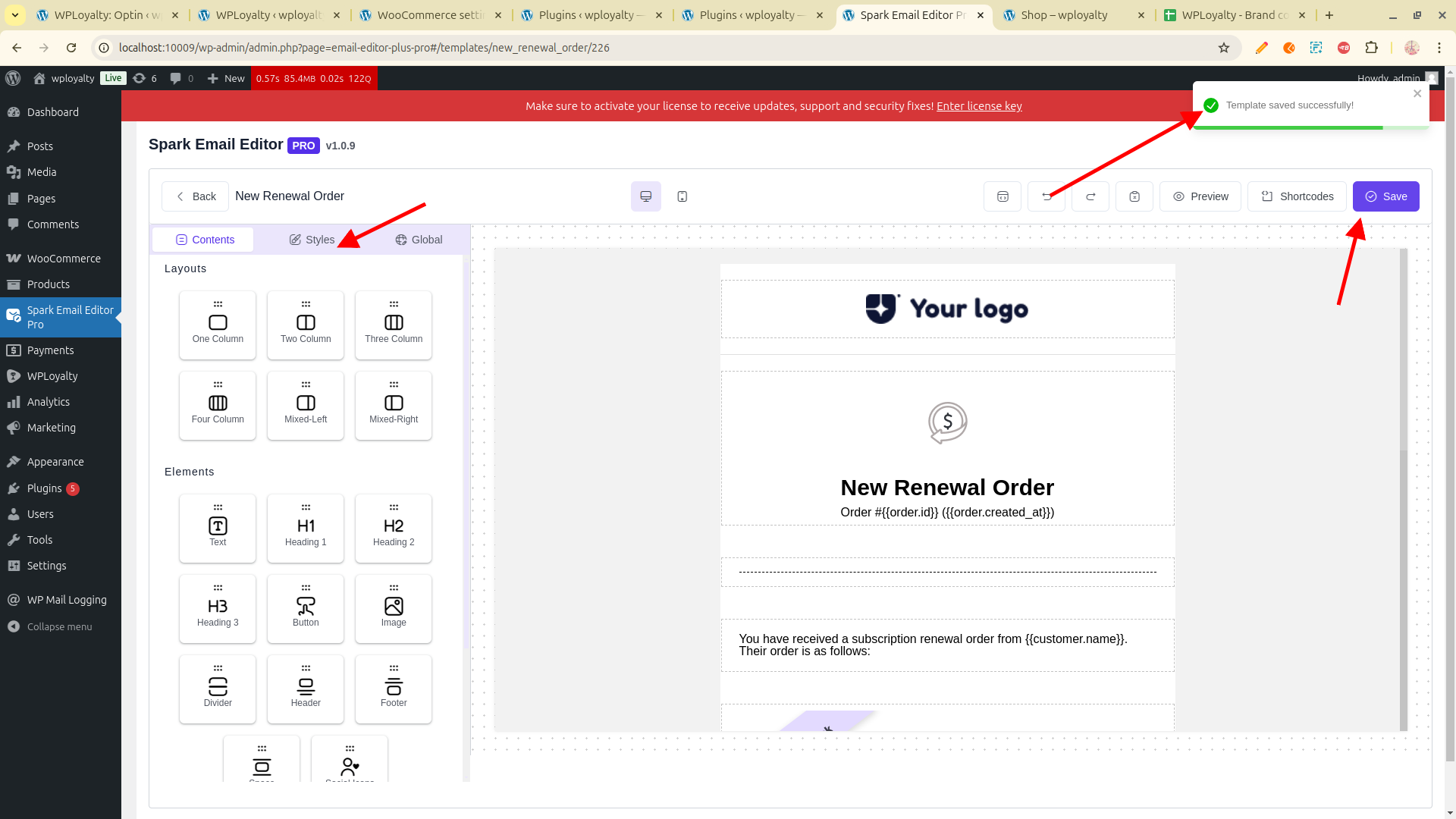Pick the Mixed-Left layout block
Image resolution: width=1456 pixels, height=819 pixels.
(306, 406)
